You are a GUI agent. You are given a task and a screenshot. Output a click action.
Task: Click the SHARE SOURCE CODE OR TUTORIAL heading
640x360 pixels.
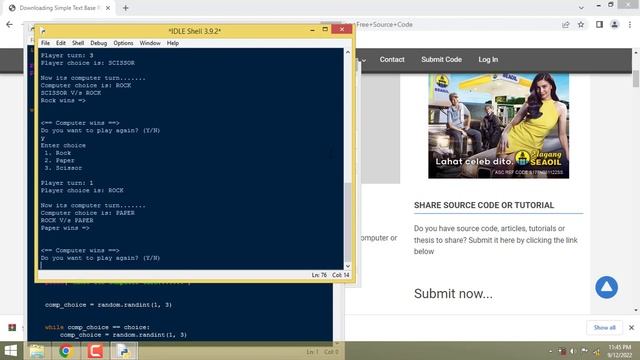pyautogui.click(x=484, y=205)
